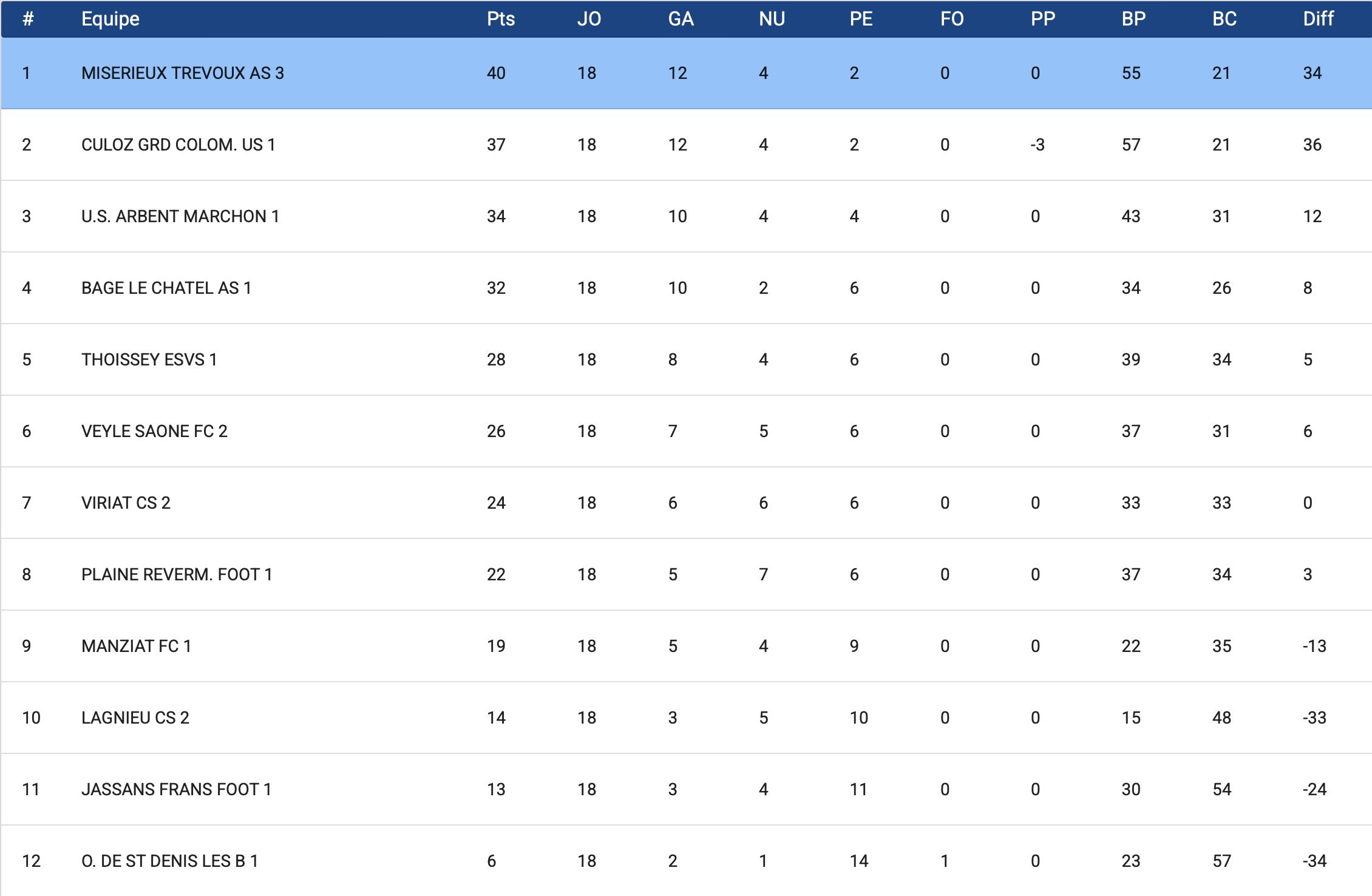Select U.S. ARBENT MARCHON 1 team name
Screen dimensions: 1372x896
tap(180, 217)
